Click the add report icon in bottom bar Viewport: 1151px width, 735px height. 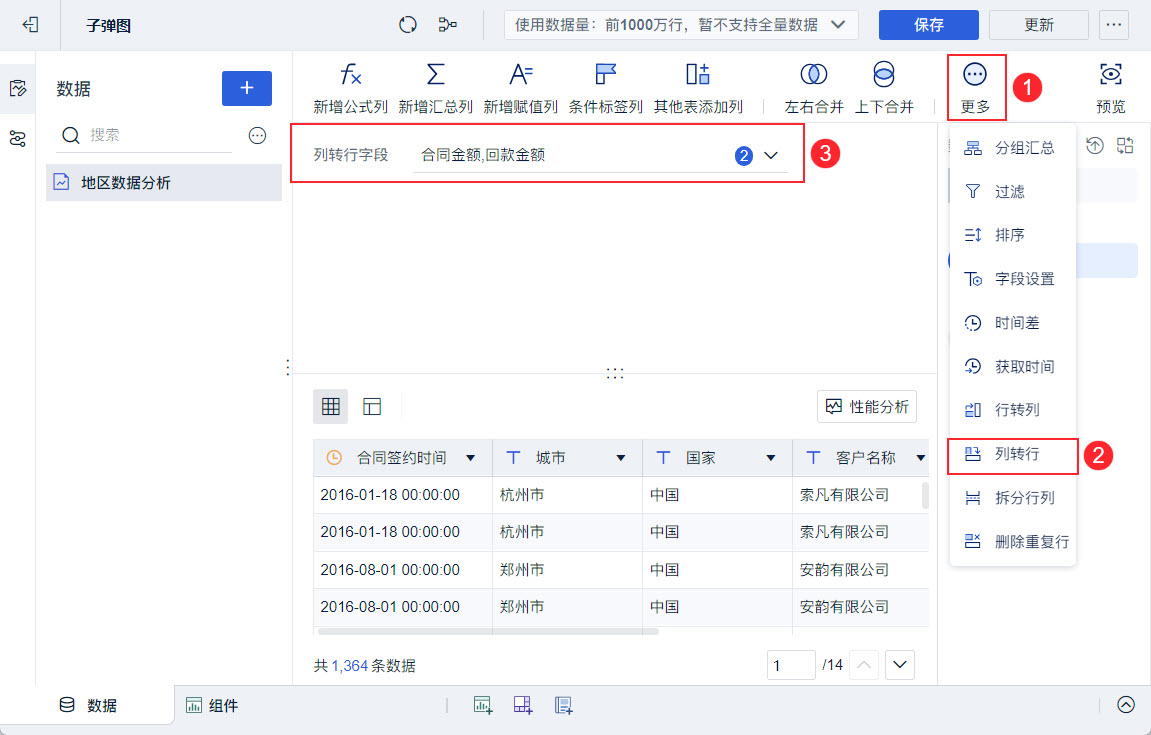563,706
